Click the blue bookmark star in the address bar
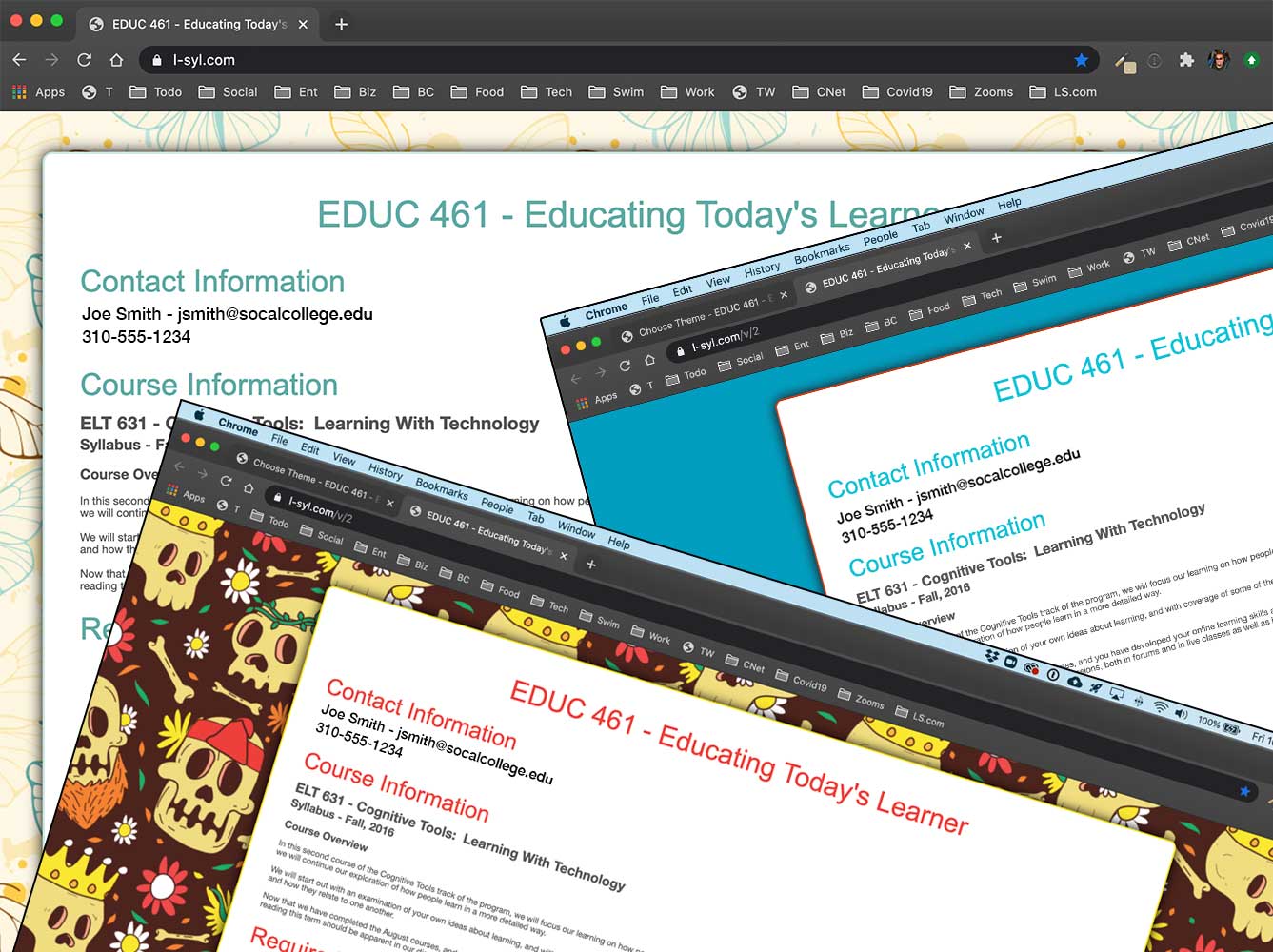The image size is (1273, 952). click(x=1081, y=60)
